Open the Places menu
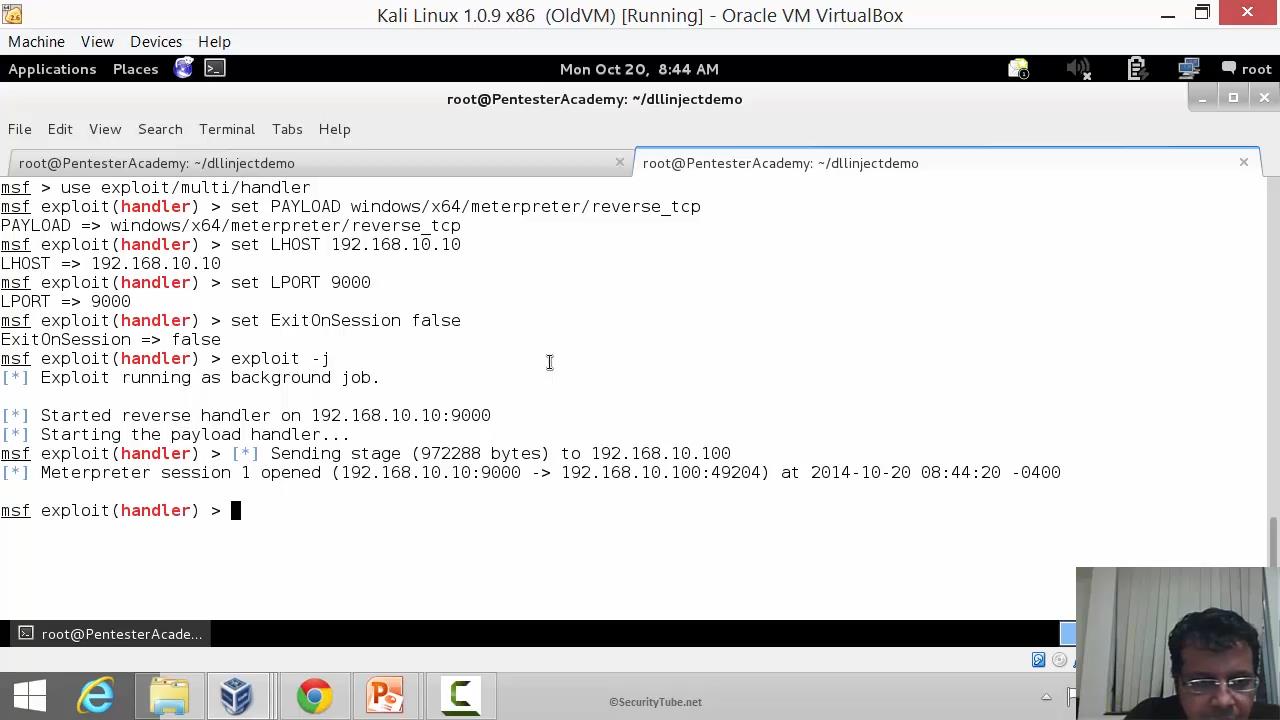Screen dimensions: 1280x720 (135, 69)
